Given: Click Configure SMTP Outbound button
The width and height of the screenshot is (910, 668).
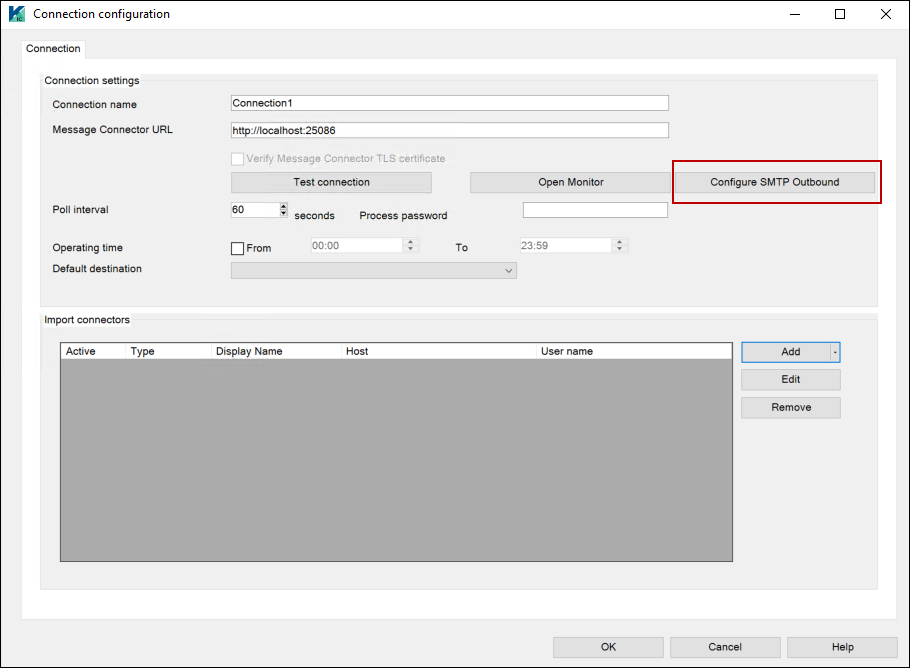Looking at the screenshot, I should [774, 182].
